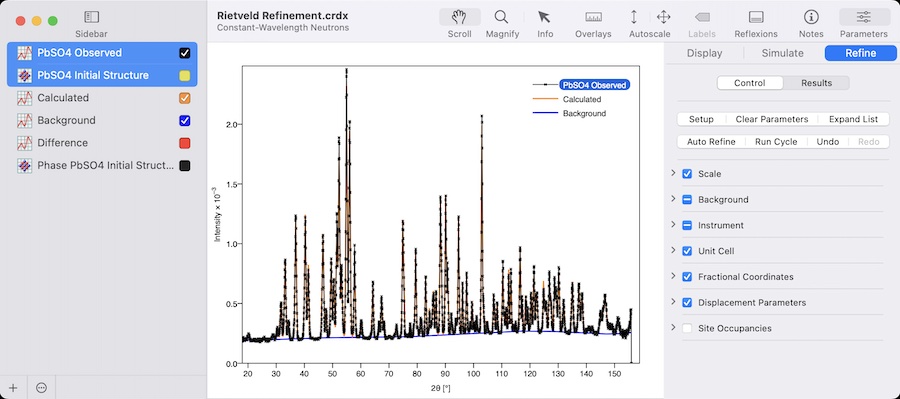900x399 pixels.
Task: Toggle the Sidebar icon
Action: [91, 17]
